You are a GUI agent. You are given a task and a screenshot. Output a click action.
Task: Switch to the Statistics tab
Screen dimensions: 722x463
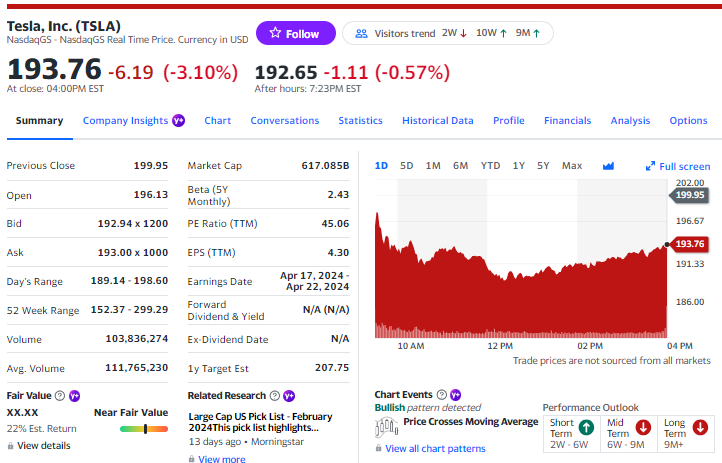[x=361, y=121]
